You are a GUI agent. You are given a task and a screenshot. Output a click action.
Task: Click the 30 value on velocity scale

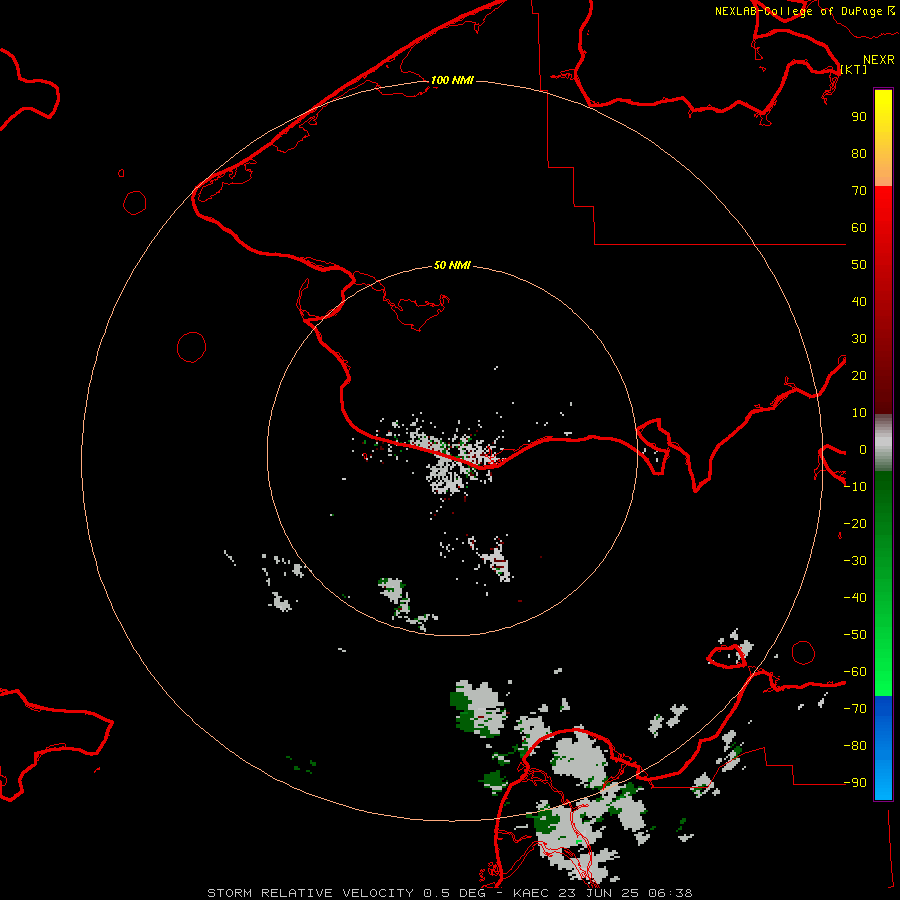(859, 339)
